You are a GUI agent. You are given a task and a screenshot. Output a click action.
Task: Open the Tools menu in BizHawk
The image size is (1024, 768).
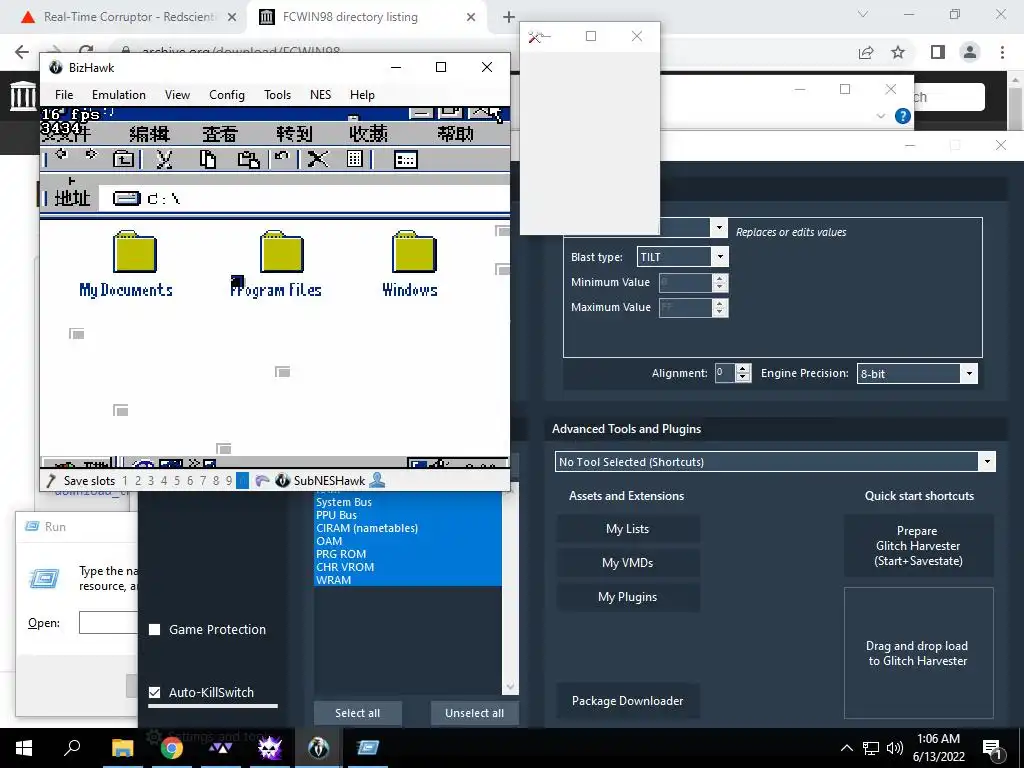tap(277, 95)
